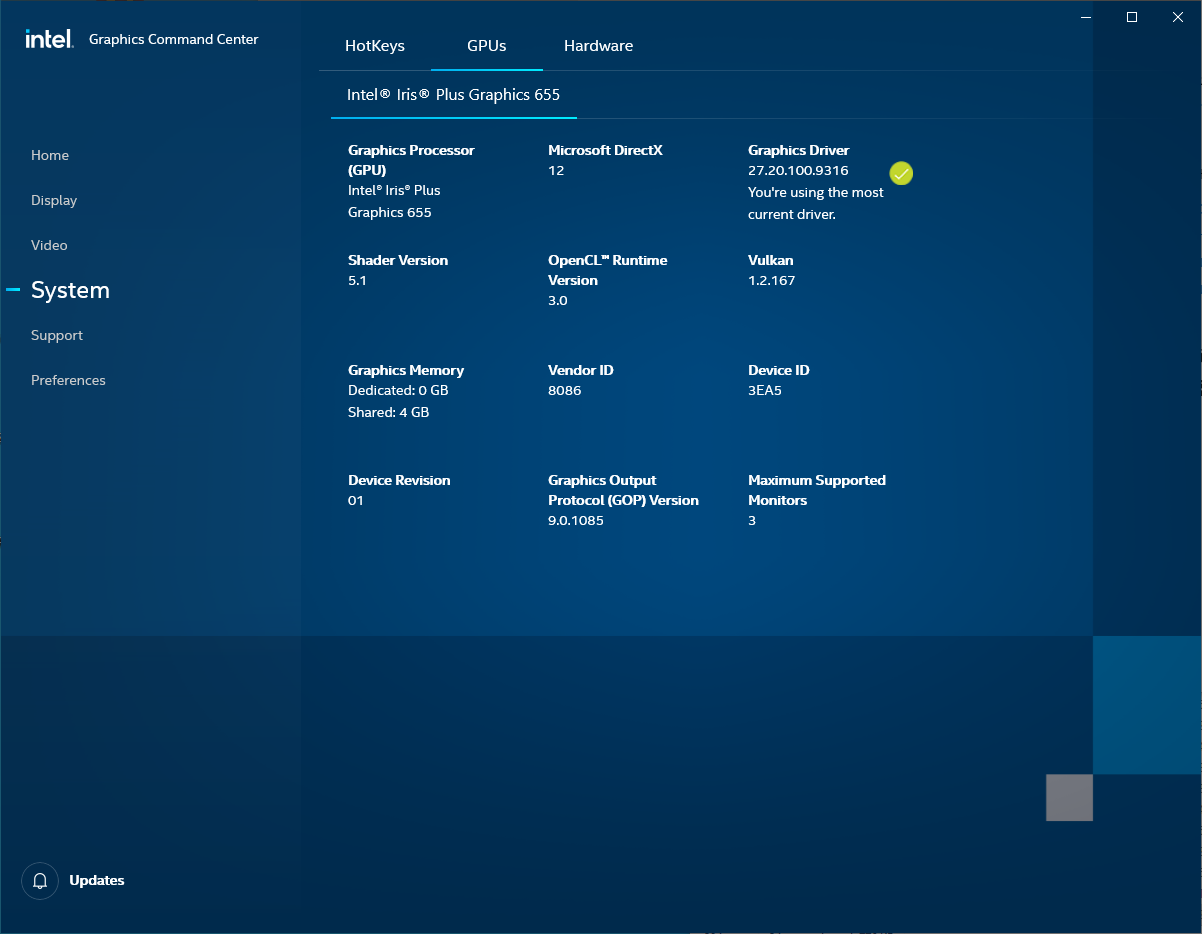Click 'Dedicated: 0 GB' text

pos(398,391)
